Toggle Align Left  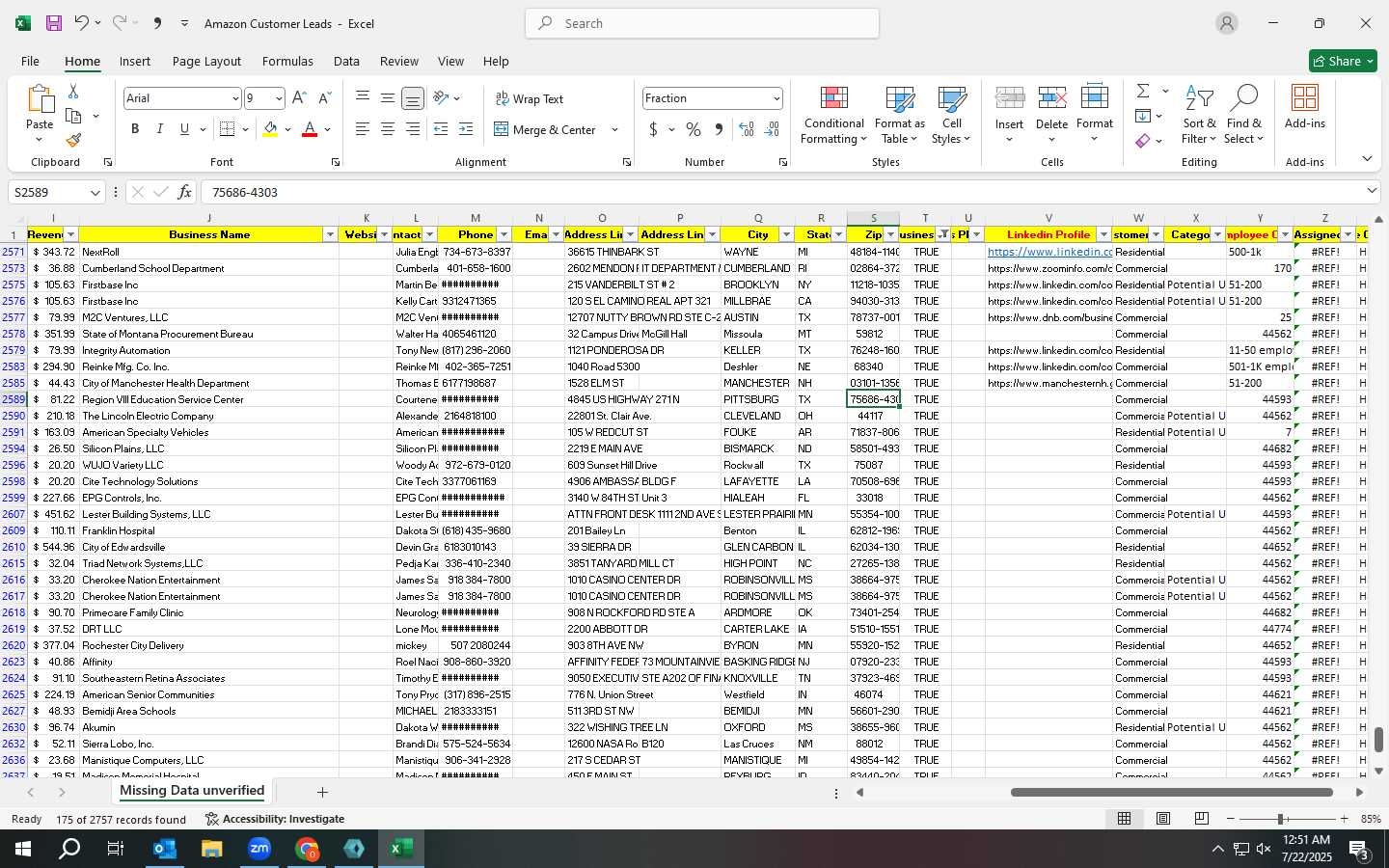(x=362, y=129)
